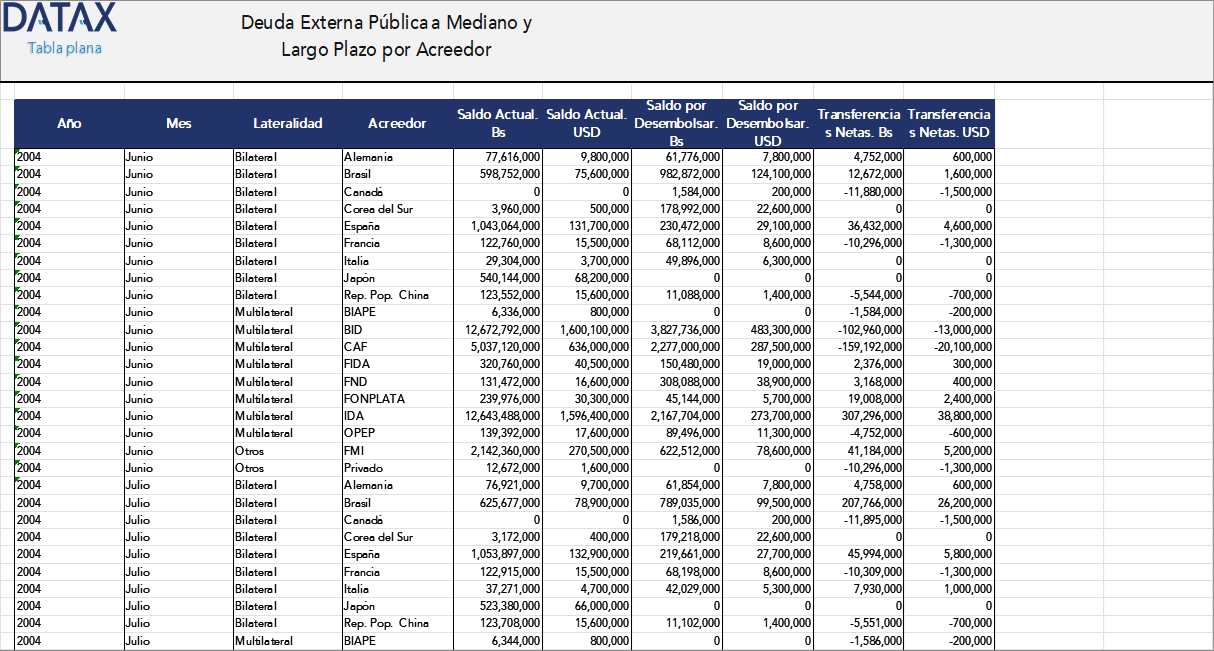The image size is (1214, 651).
Task: Select the Saldo Actual. USD header
Action: pos(587,123)
